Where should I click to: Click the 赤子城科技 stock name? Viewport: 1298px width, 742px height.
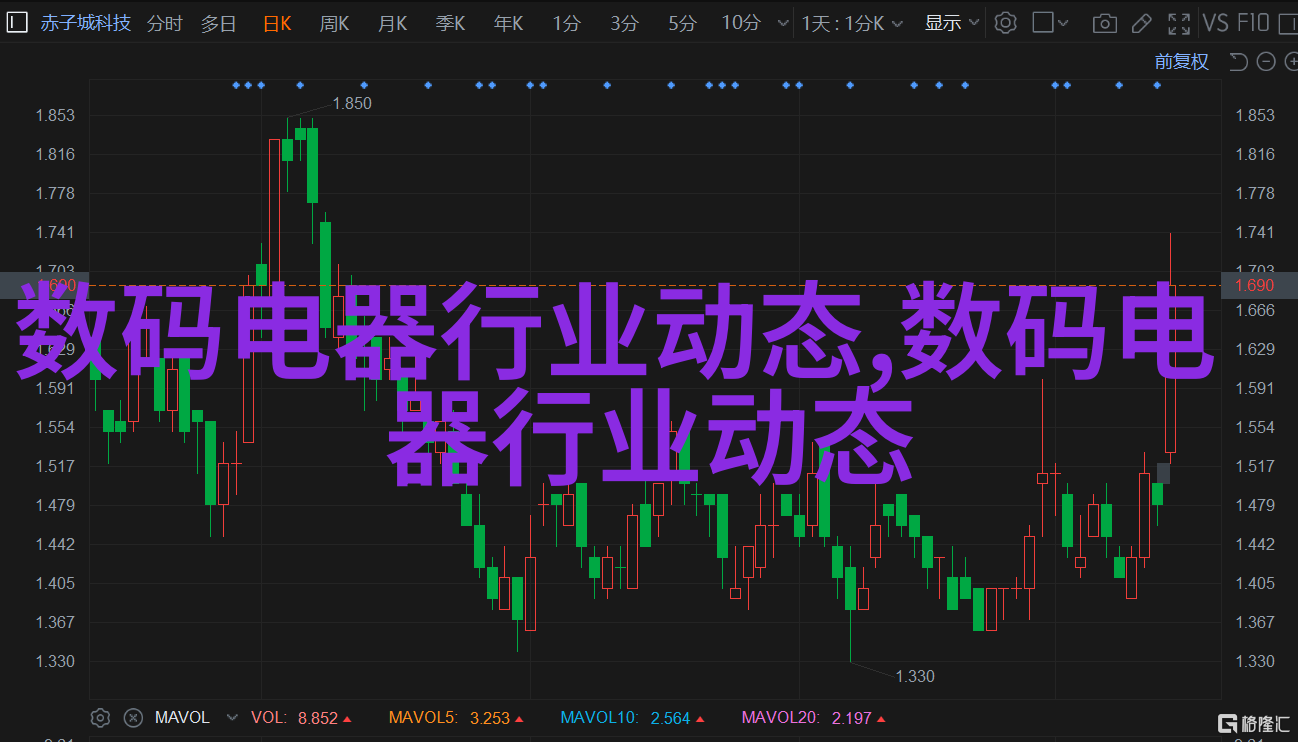click(86, 23)
